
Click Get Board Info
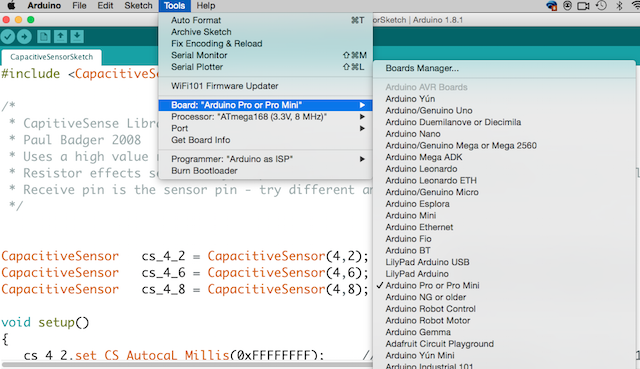click(x=265, y=140)
